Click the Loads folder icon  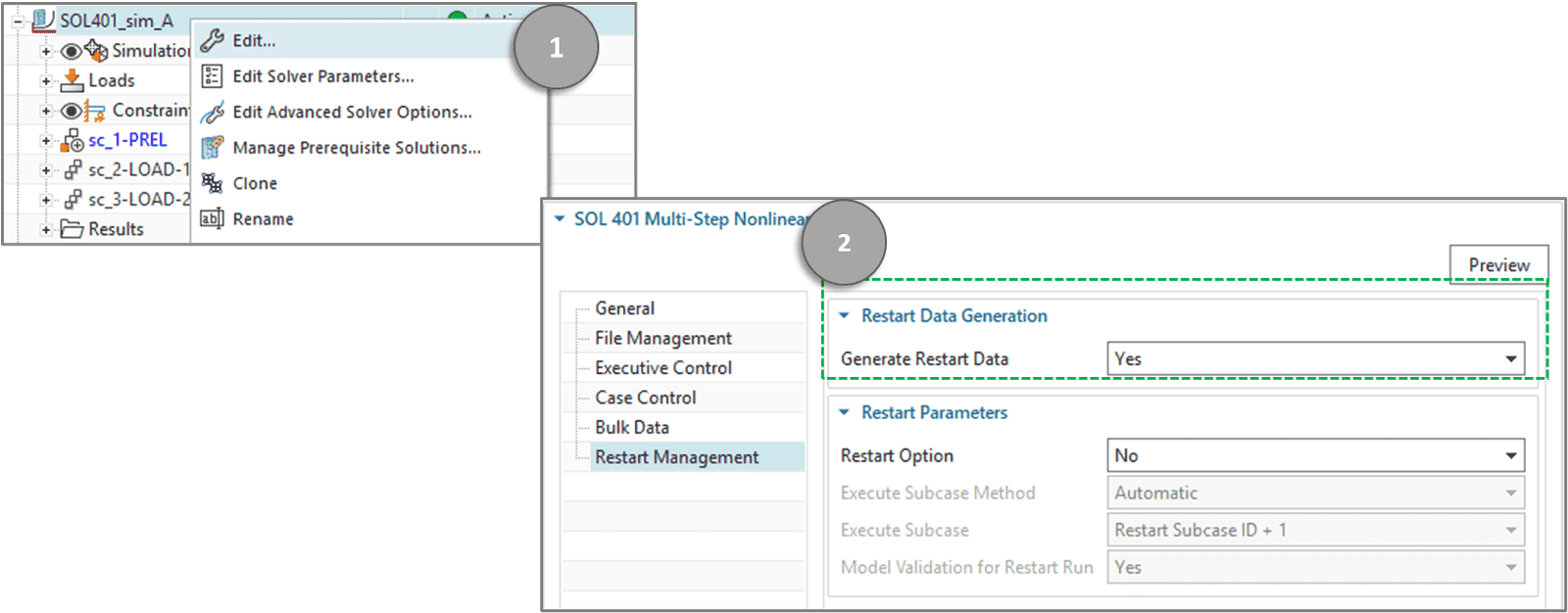coord(73,80)
